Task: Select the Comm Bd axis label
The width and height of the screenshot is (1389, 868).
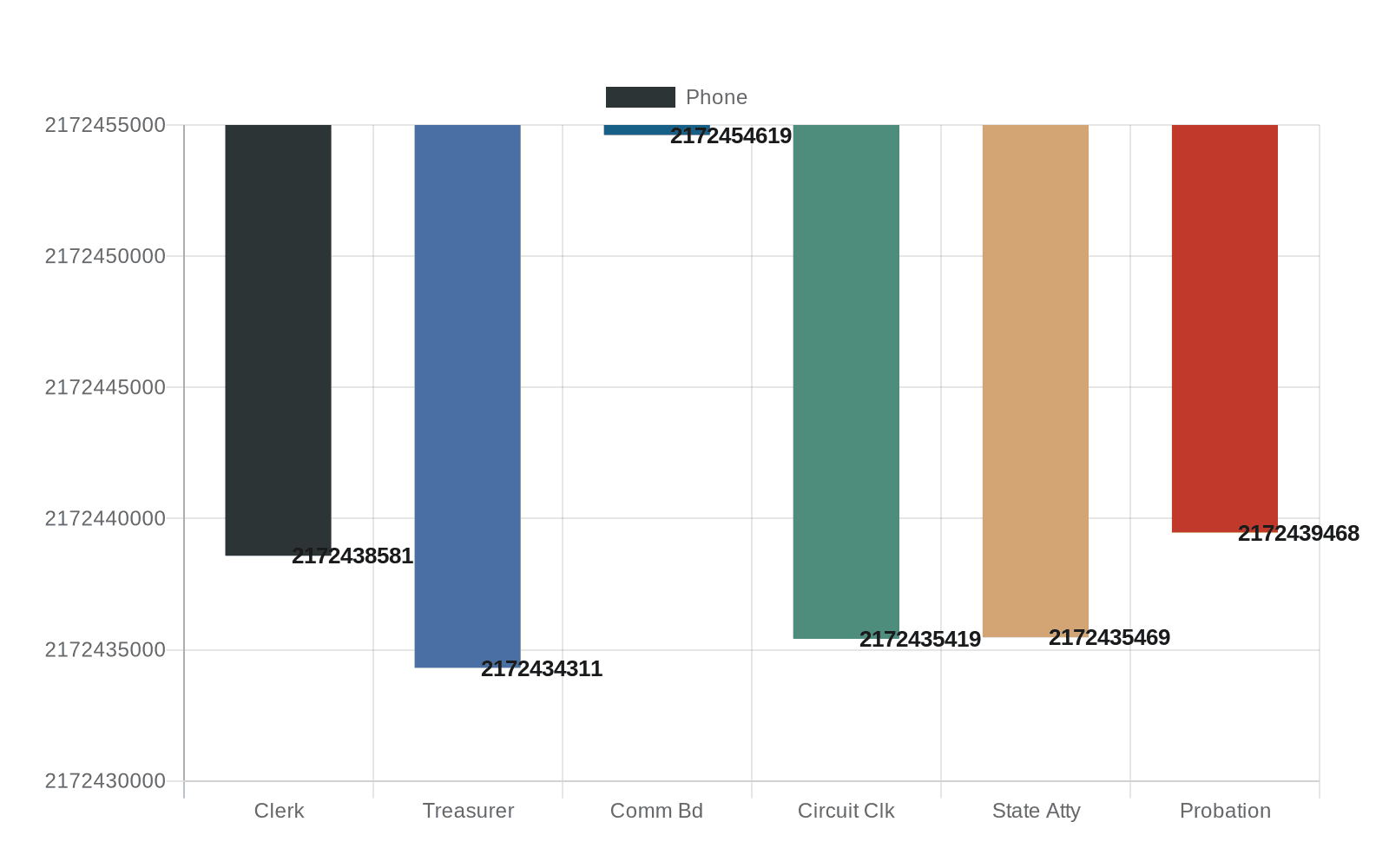Action: tap(656, 811)
